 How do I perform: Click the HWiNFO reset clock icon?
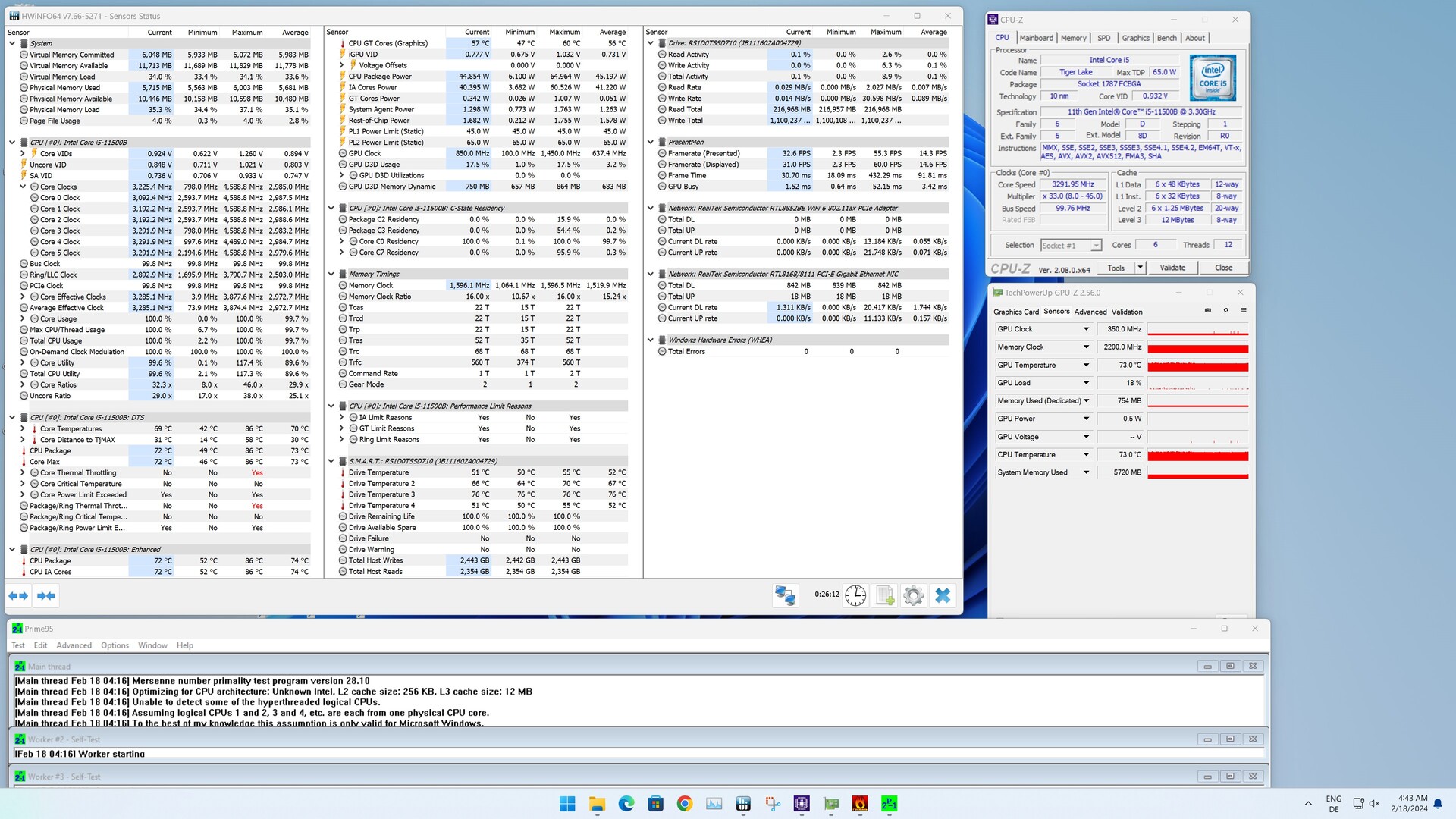pos(855,596)
